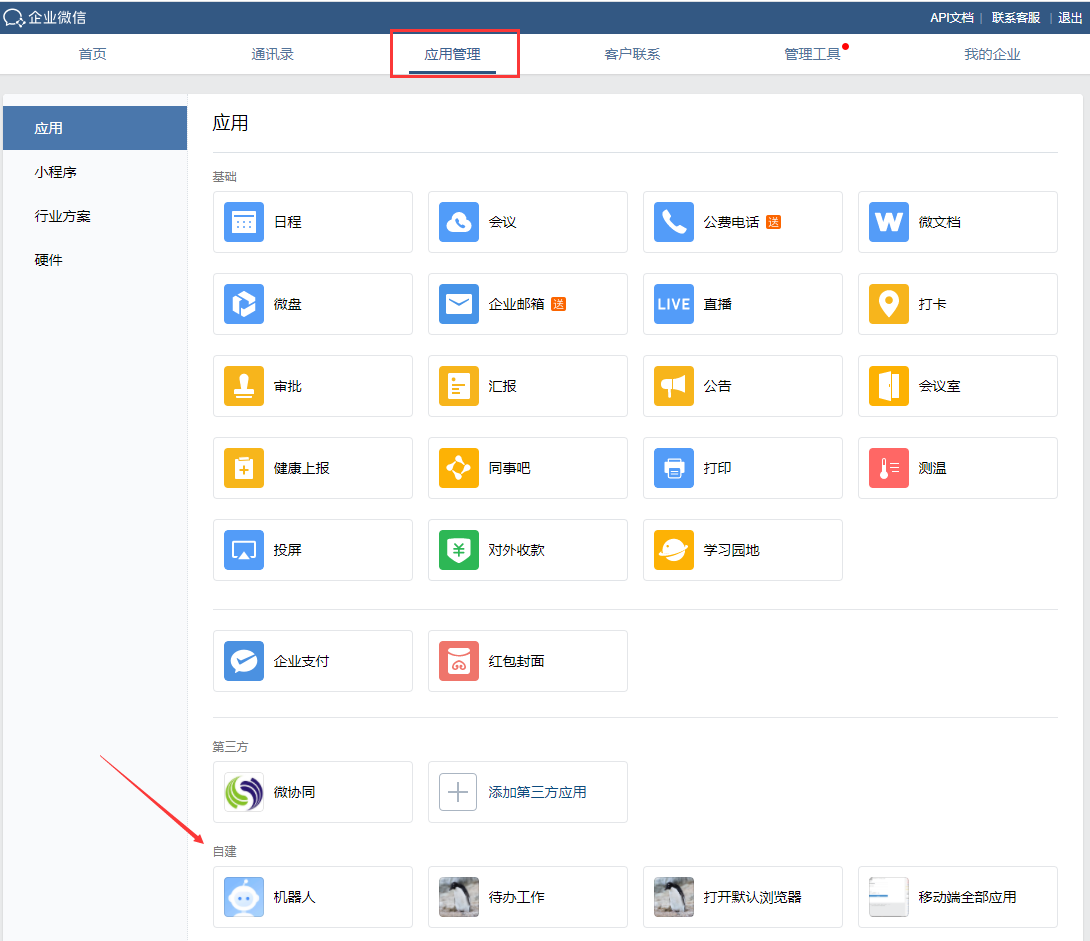Select the 微文档 W icon
The image size is (1090, 941).
(x=889, y=222)
